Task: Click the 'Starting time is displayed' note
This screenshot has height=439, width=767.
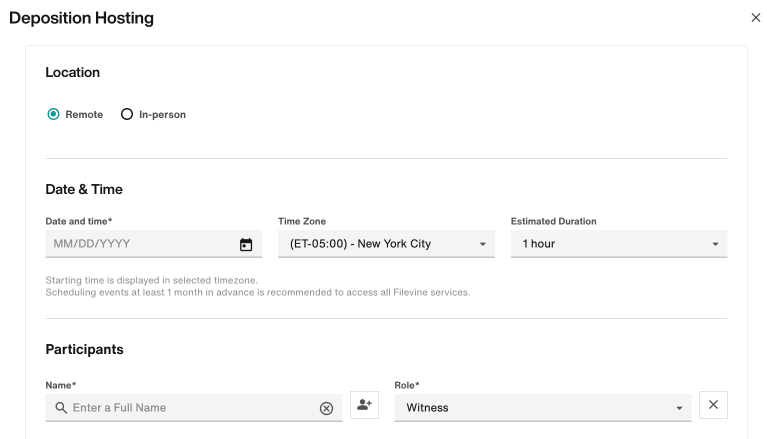Action: [152, 280]
